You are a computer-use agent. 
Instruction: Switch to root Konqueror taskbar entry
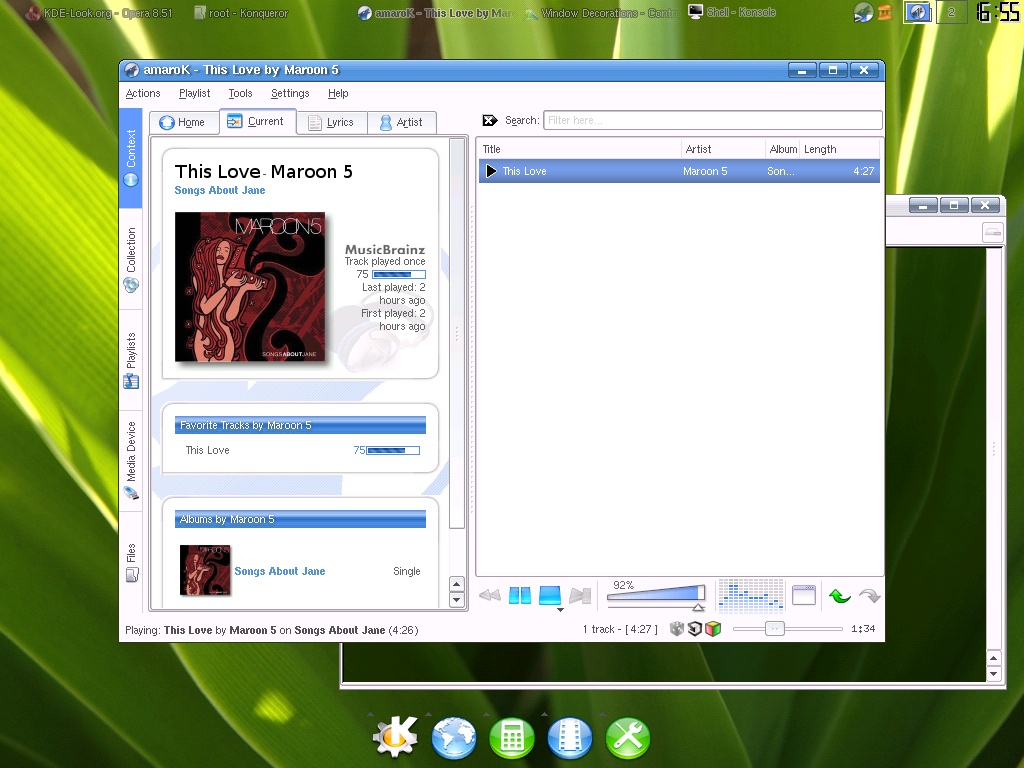point(240,13)
